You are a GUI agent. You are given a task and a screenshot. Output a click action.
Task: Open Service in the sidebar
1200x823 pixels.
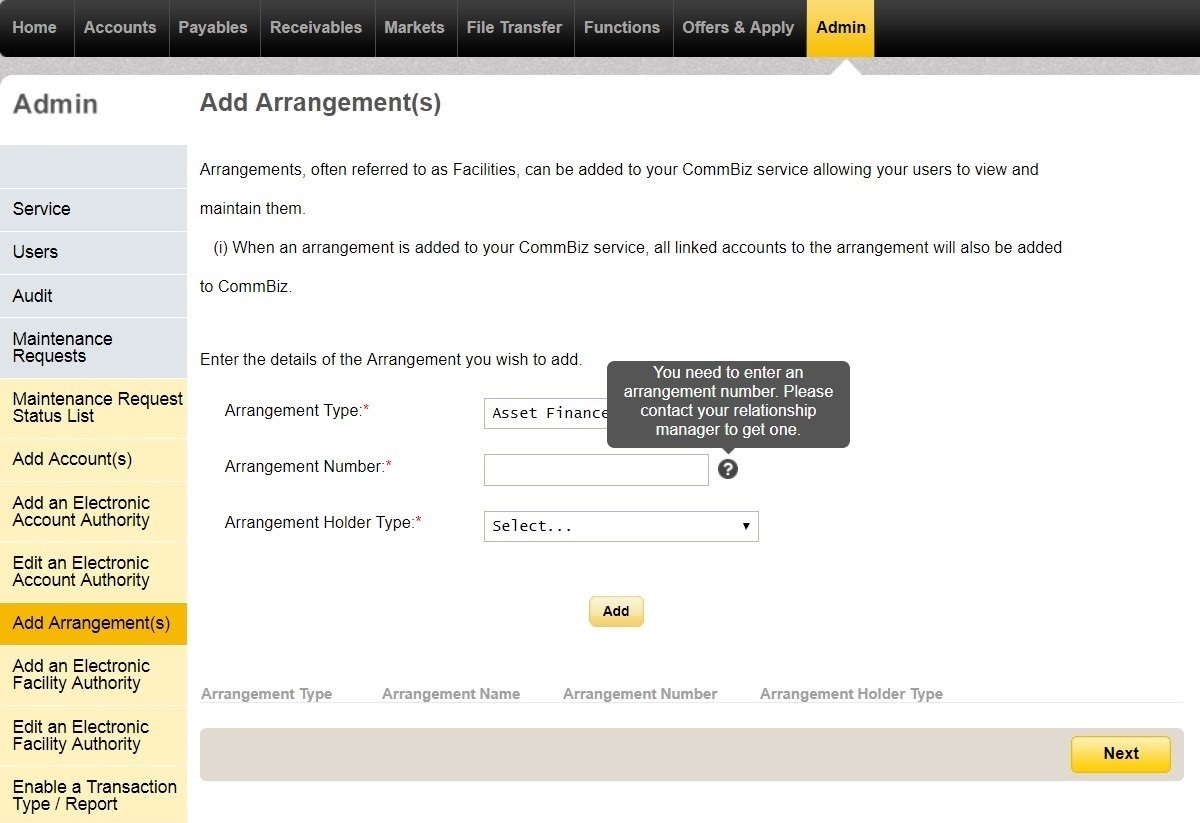(93, 209)
